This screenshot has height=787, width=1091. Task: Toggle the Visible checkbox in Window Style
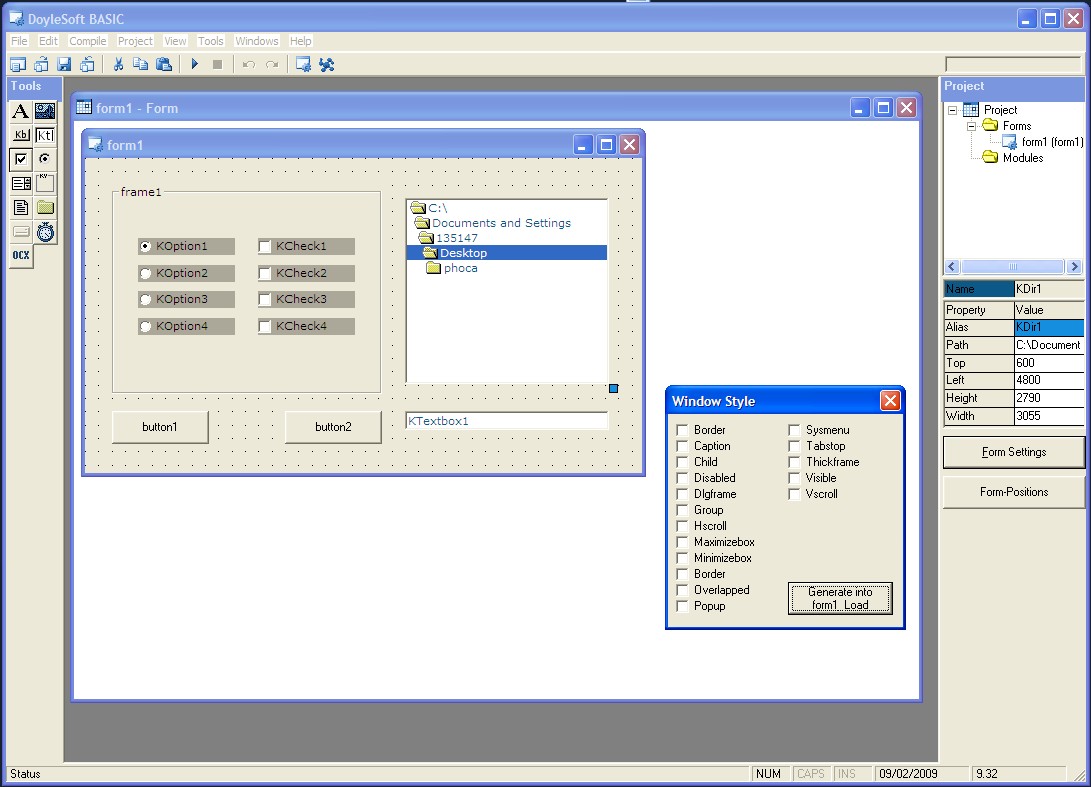[794, 478]
